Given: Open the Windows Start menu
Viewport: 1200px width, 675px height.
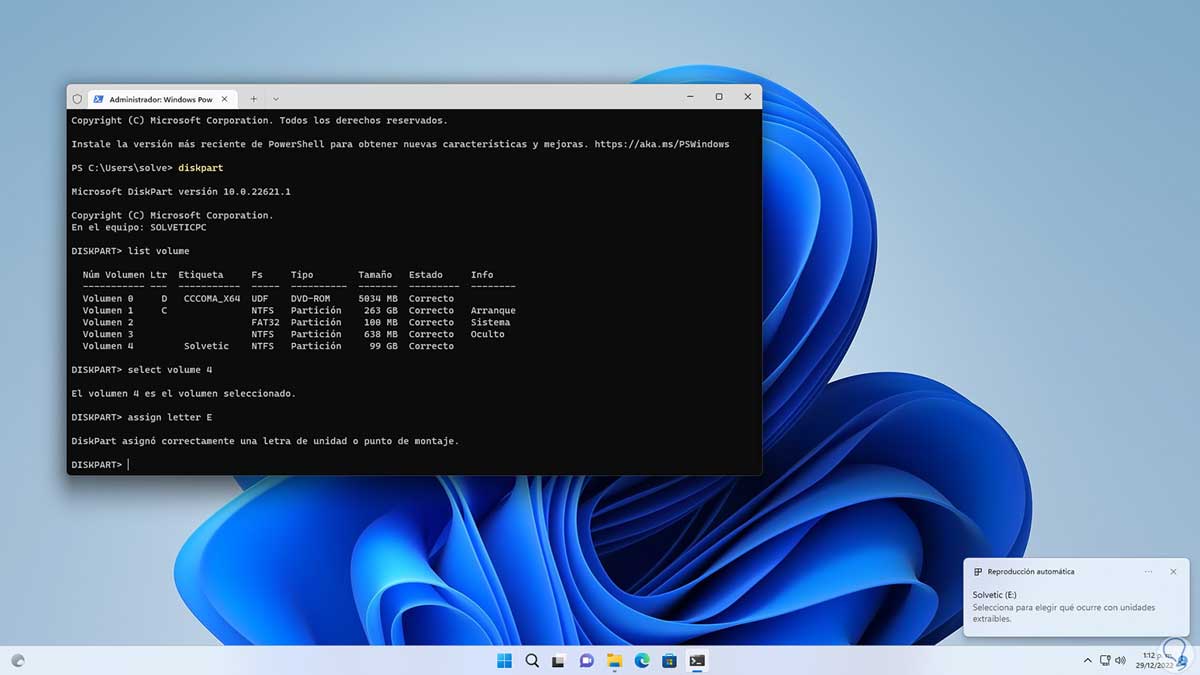Looking at the screenshot, I should tap(504, 660).
